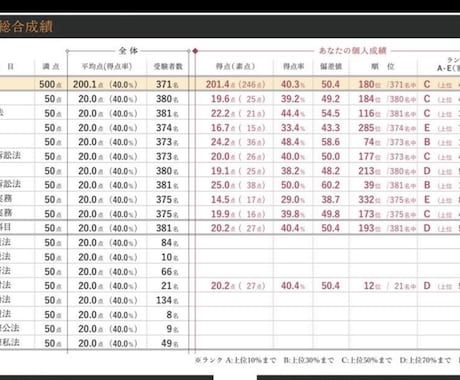Select the 25.0点 (38点) score cell
The height and width of the screenshot is (380, 460).
(238, 185)
